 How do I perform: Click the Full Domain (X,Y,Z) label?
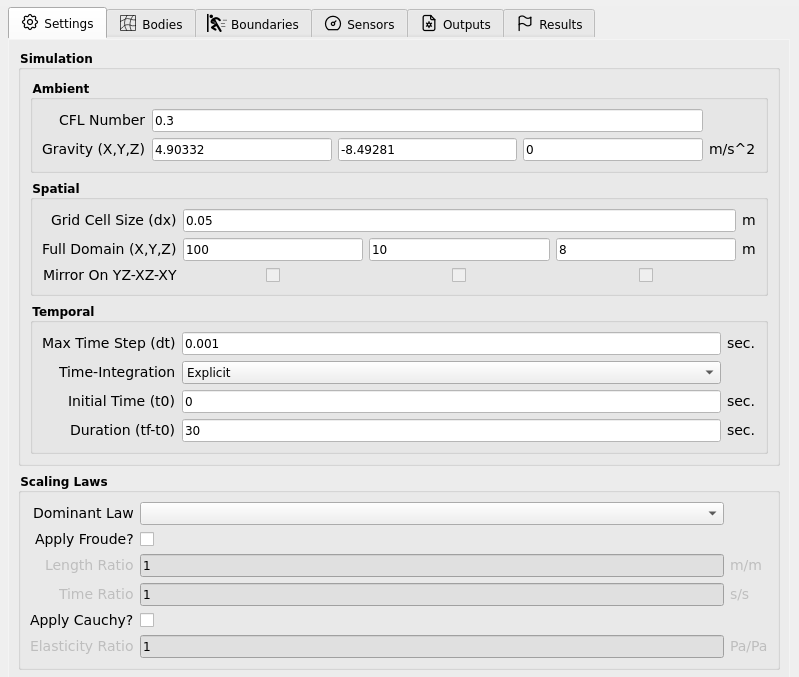tap(109, 249)
